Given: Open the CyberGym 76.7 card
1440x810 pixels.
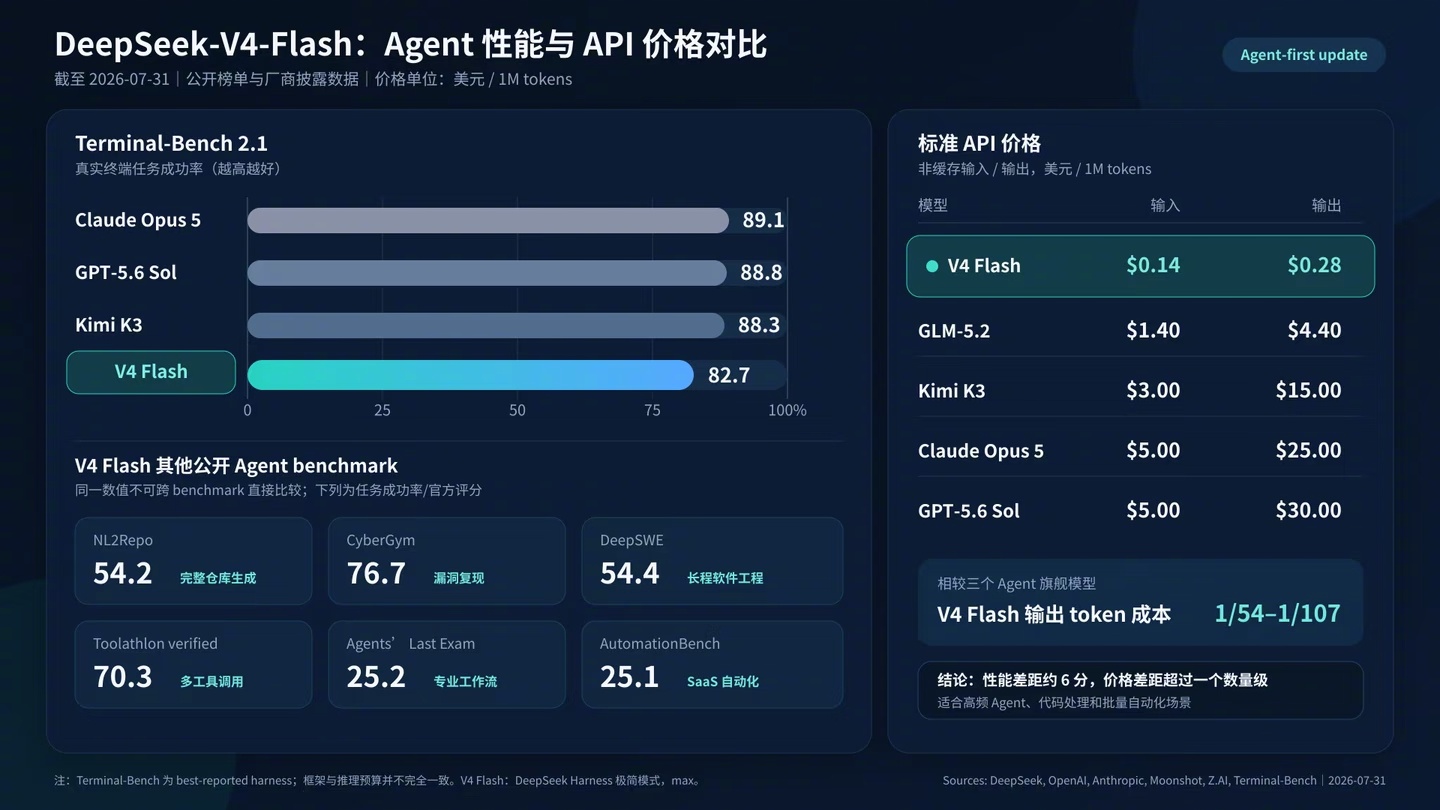Looking at the screenshot, I should coord(447,561).
